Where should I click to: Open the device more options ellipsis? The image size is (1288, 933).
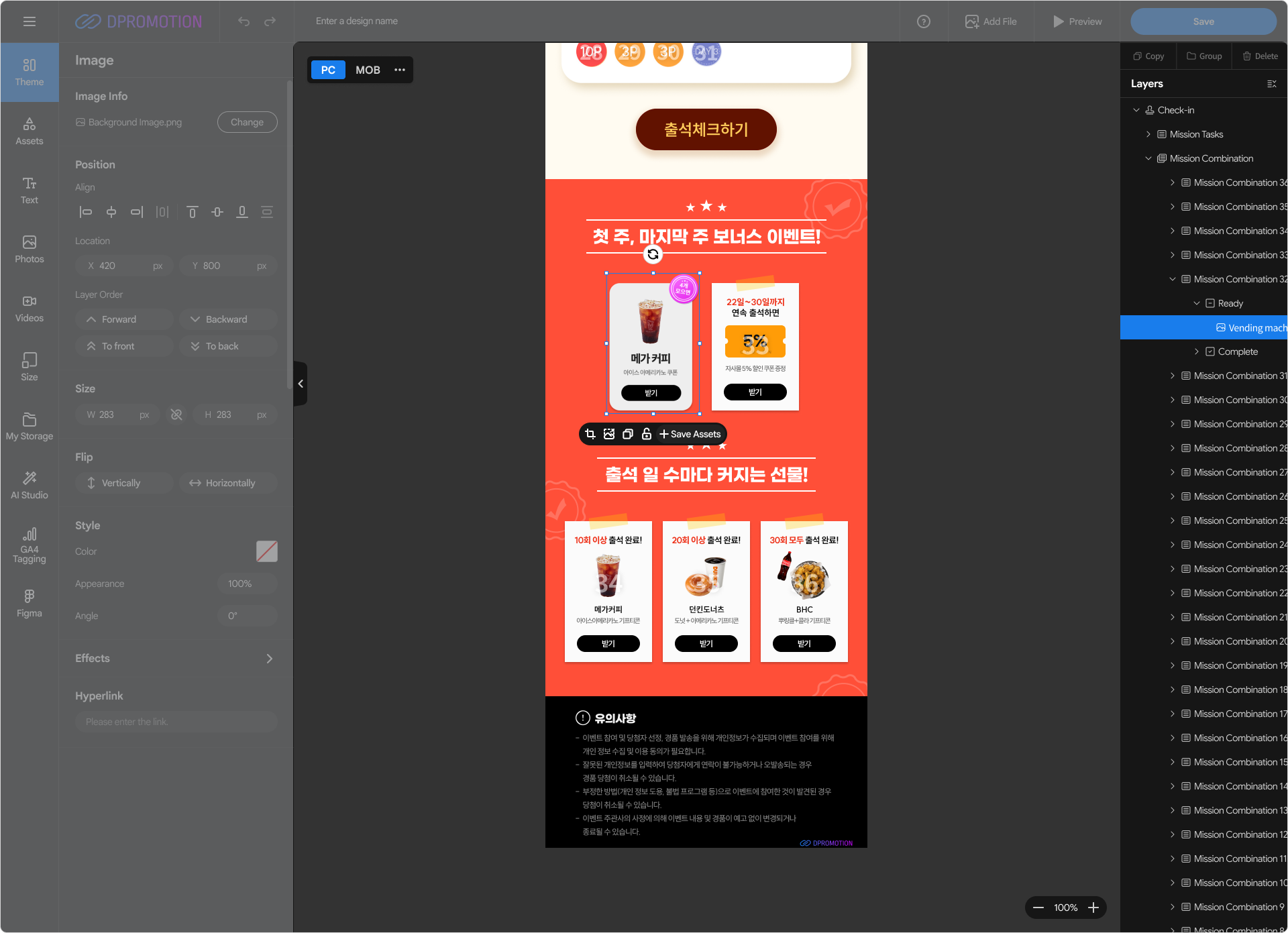400,70
